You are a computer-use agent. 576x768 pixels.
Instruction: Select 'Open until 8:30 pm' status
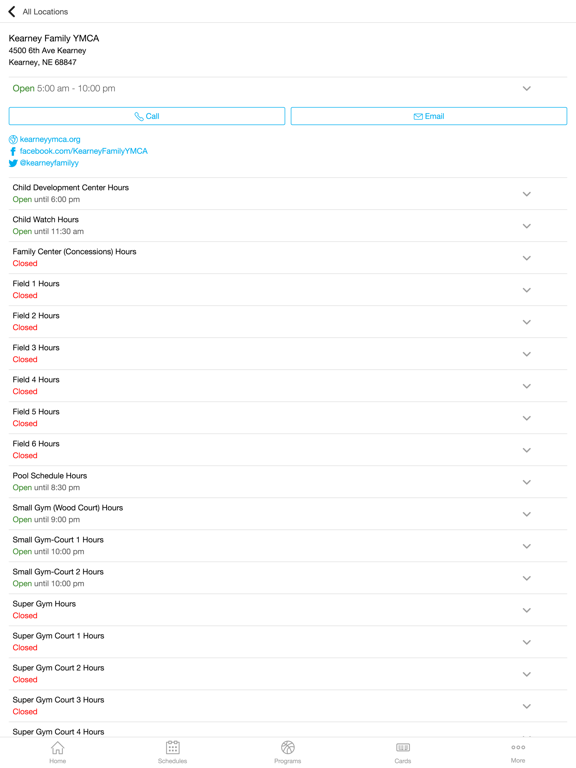46,487
